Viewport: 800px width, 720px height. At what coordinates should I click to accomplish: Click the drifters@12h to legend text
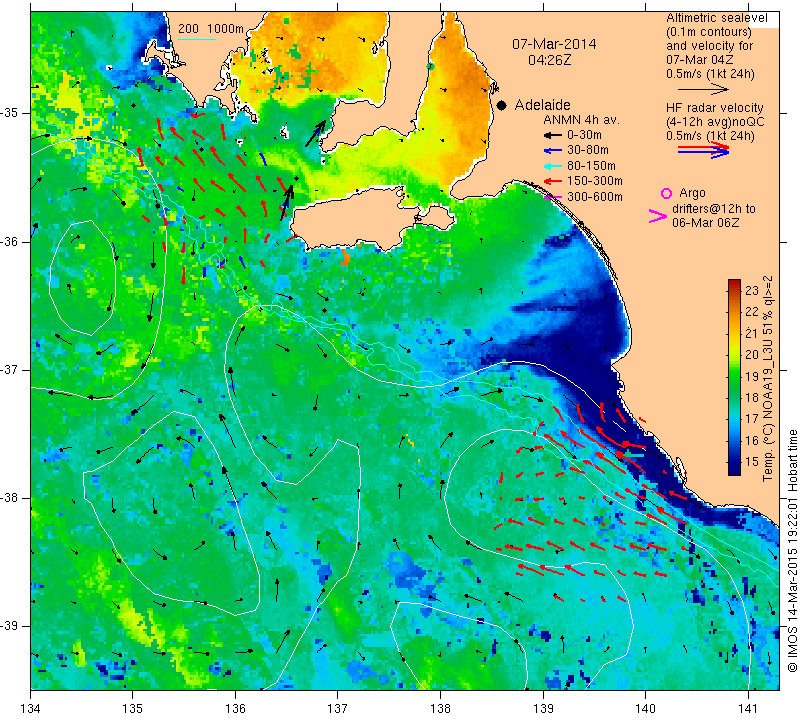tap(714, 209)
